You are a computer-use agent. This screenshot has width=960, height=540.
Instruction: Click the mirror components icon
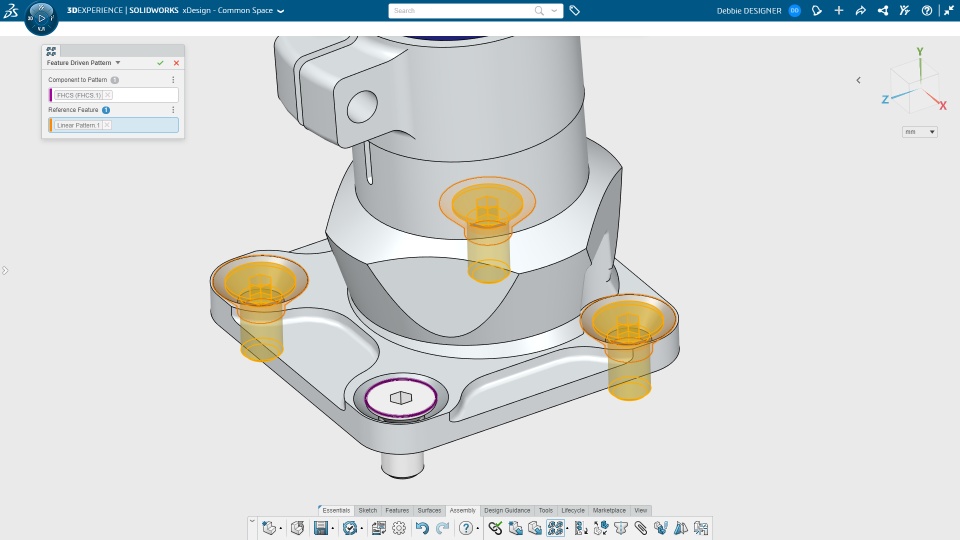point(681,528)
